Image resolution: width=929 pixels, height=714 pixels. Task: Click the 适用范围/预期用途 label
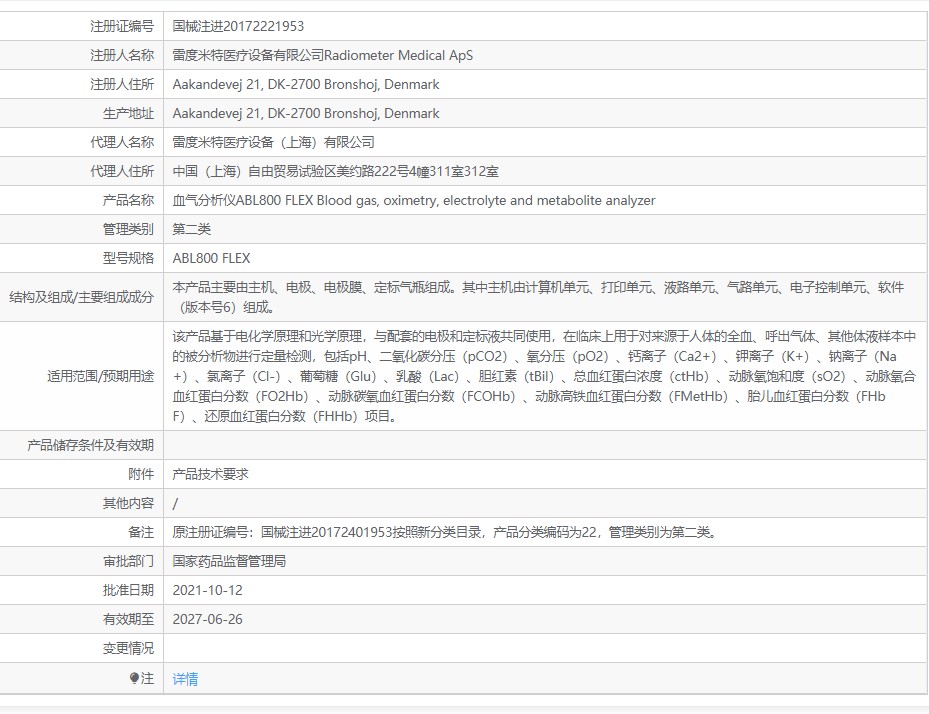[101, 376]
